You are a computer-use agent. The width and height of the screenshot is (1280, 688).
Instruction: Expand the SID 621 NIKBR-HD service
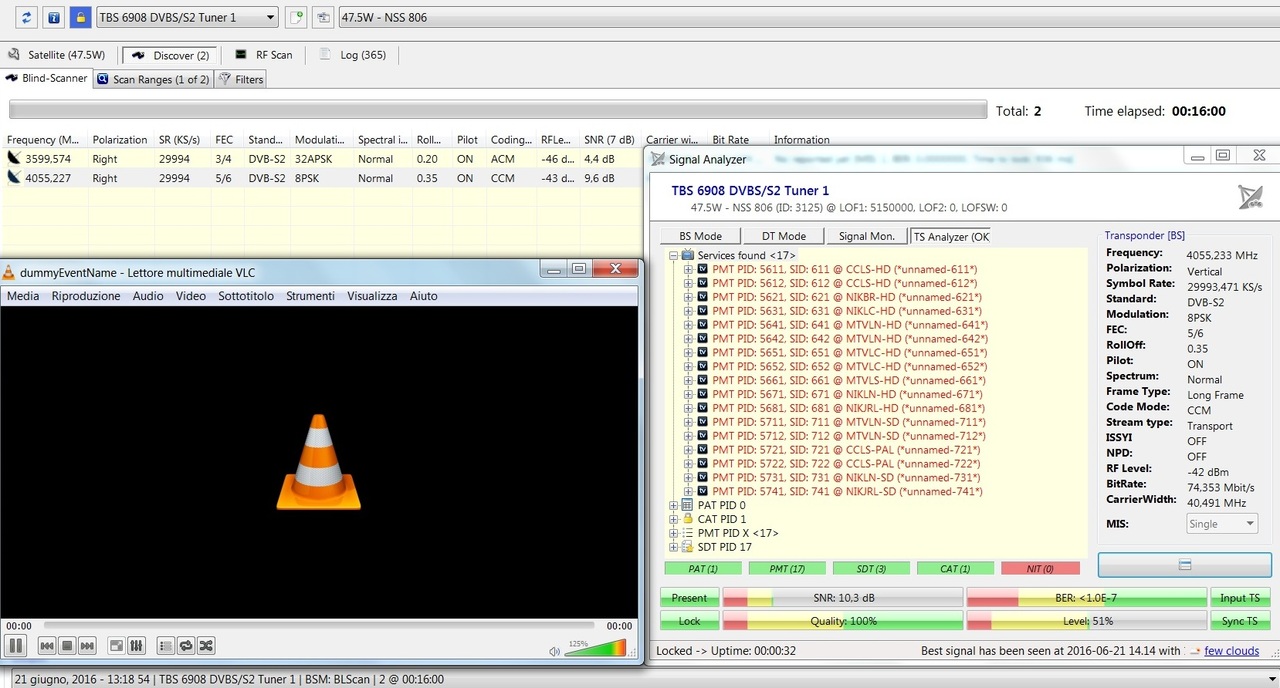[x=688, y=297]
